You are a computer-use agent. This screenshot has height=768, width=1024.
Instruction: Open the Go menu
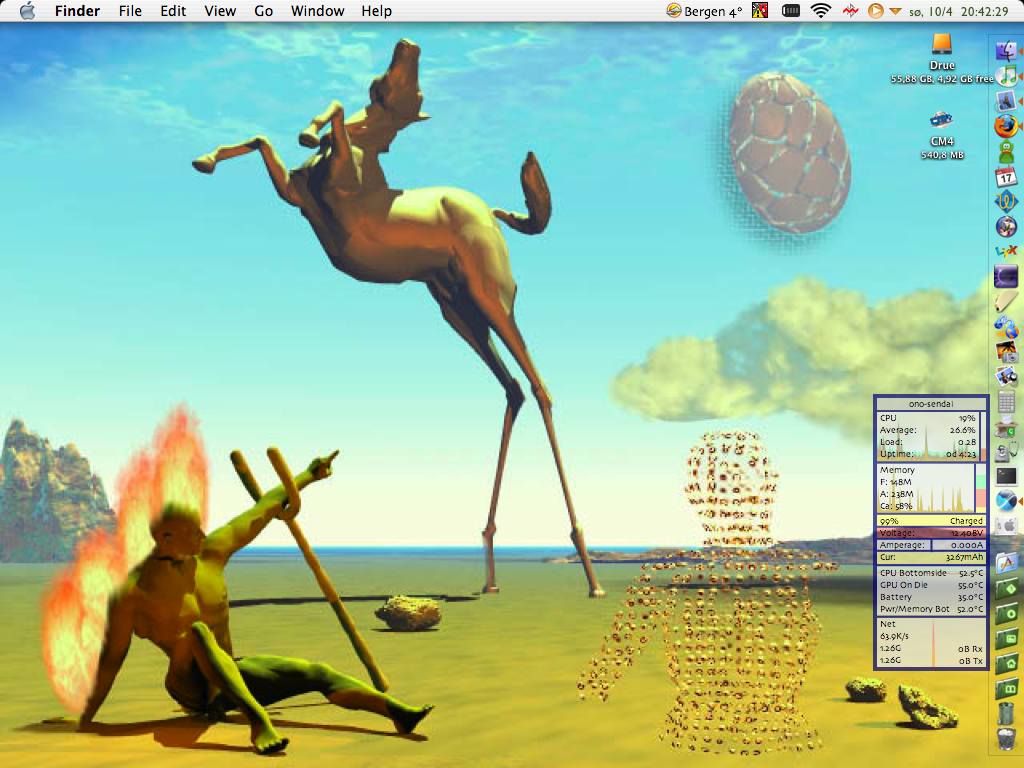click(263, 11)
